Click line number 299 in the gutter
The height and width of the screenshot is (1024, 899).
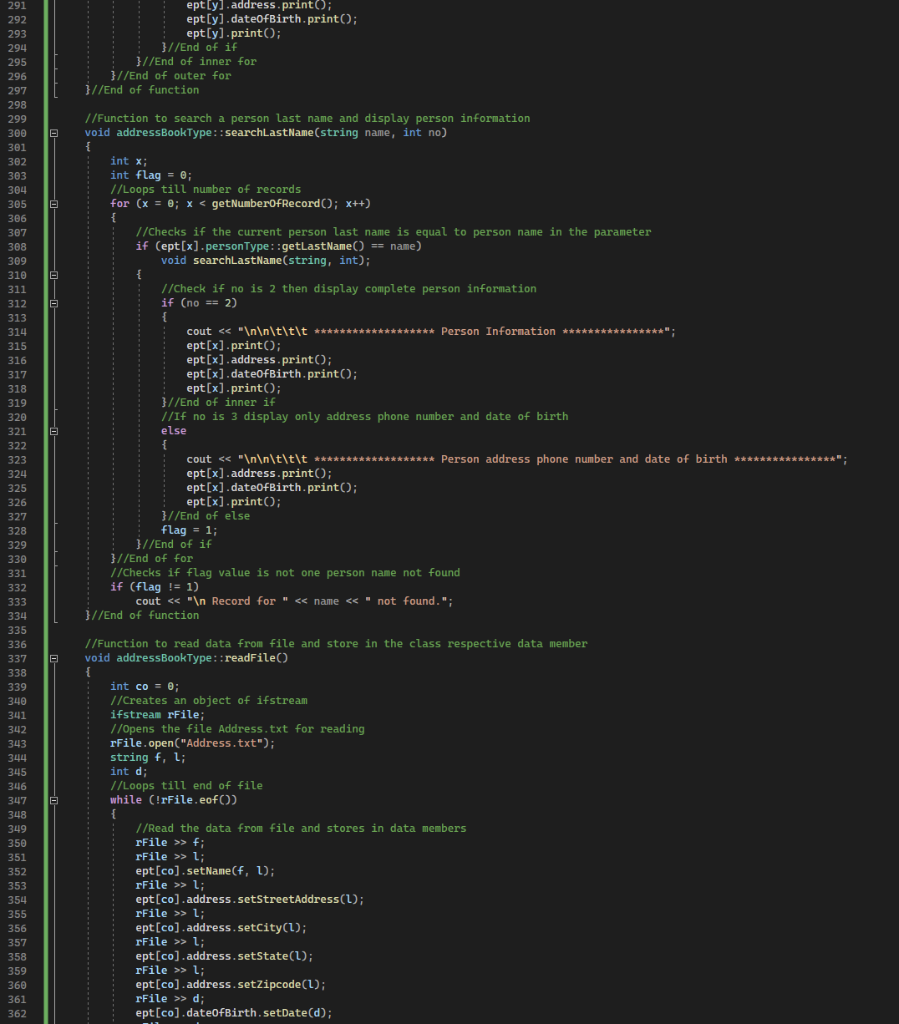(x=17, y=119)
